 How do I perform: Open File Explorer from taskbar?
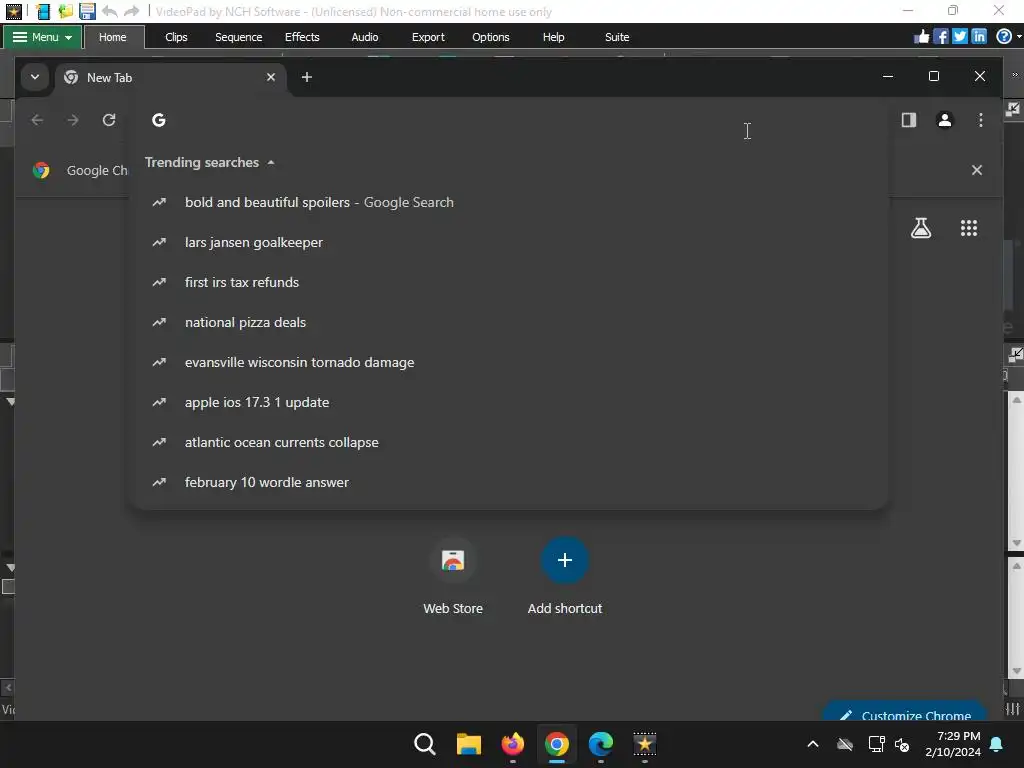coord(468,744)
